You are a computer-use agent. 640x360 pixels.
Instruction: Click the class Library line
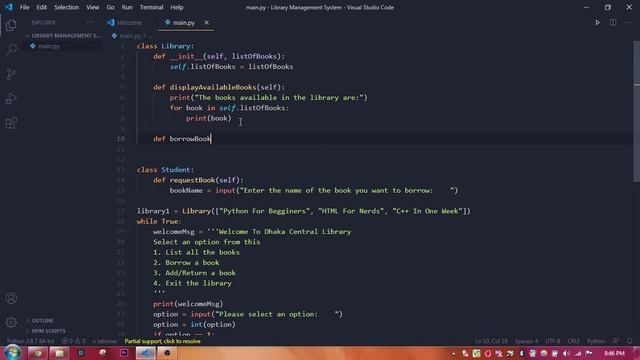click(166, 46)
